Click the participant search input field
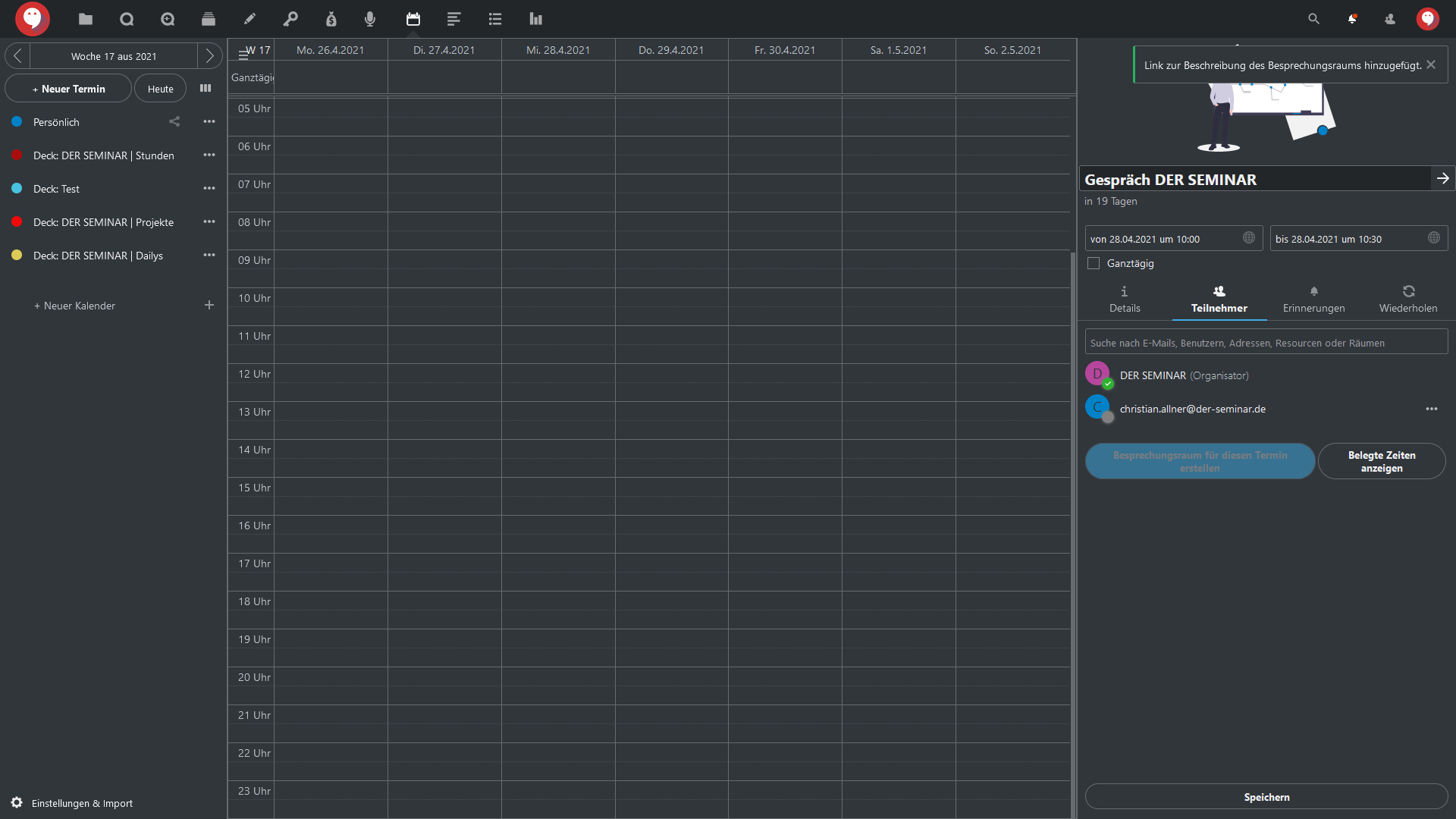This screenshot has width=1456, height=819. pos(1266,343)
